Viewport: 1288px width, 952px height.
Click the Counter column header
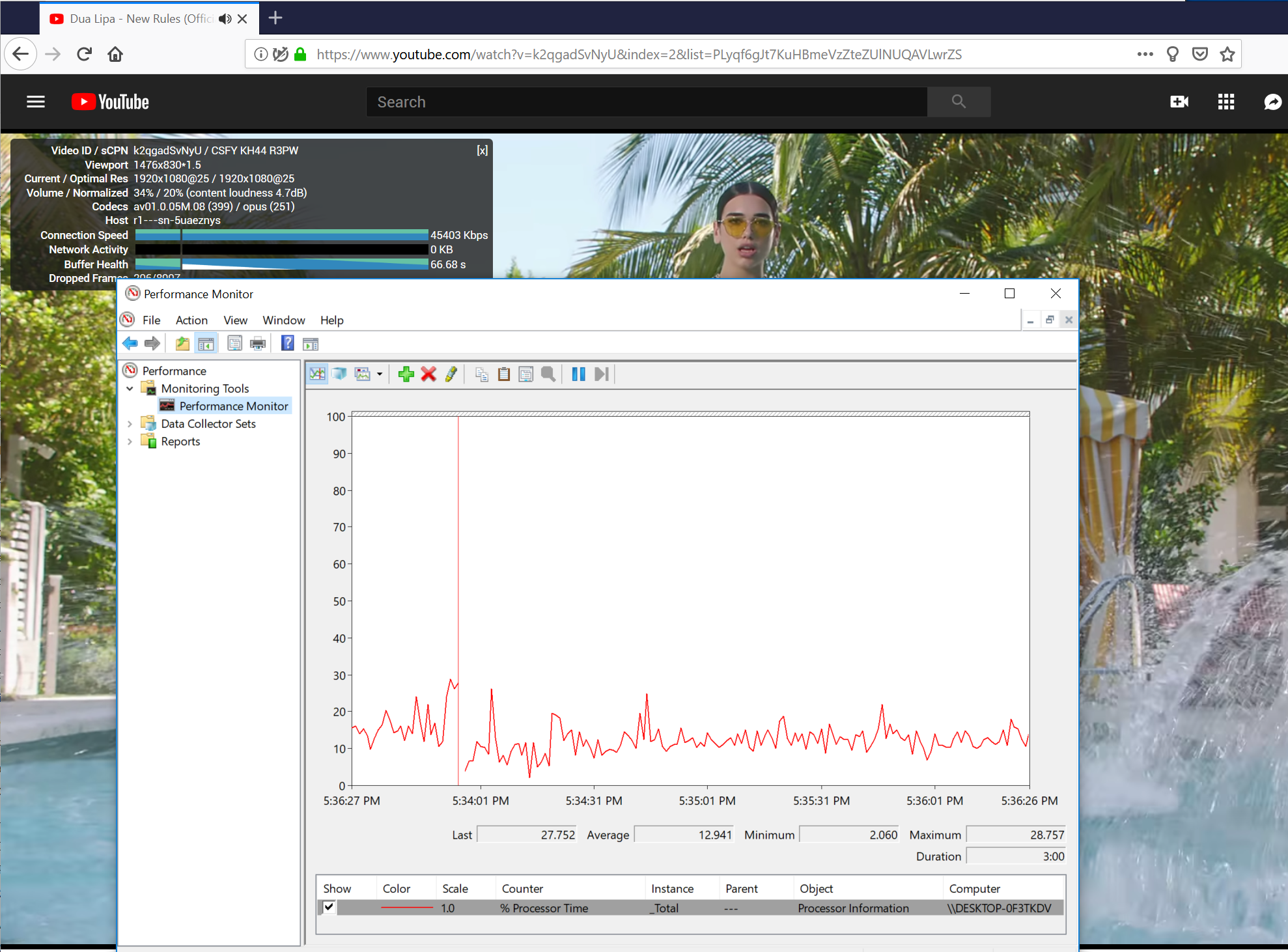pyautogui.click(x=522, y=888)
